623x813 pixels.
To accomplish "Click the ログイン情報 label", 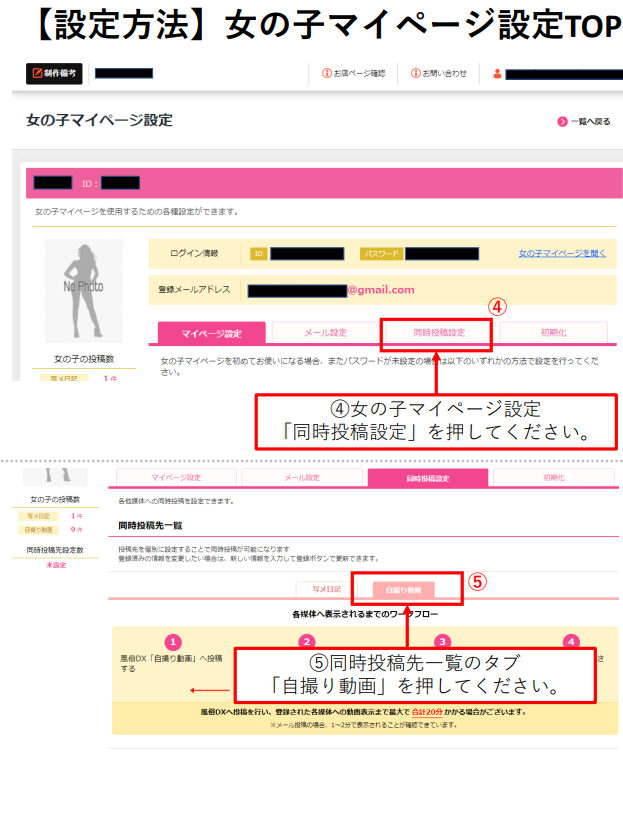I will coord(194,253).
